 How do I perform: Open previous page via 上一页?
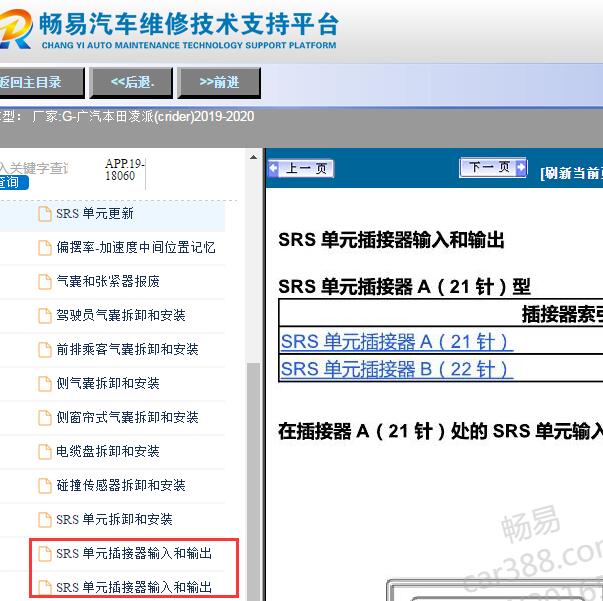(301, 168)
